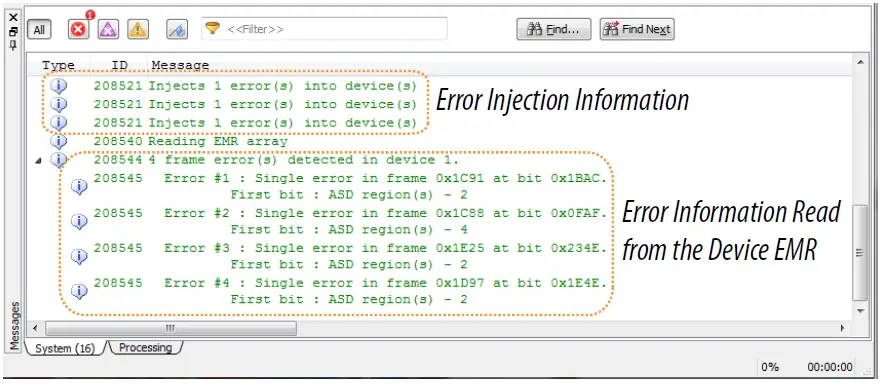Select the Error #3 message row
882x384 pixels.
coord(350,256)
